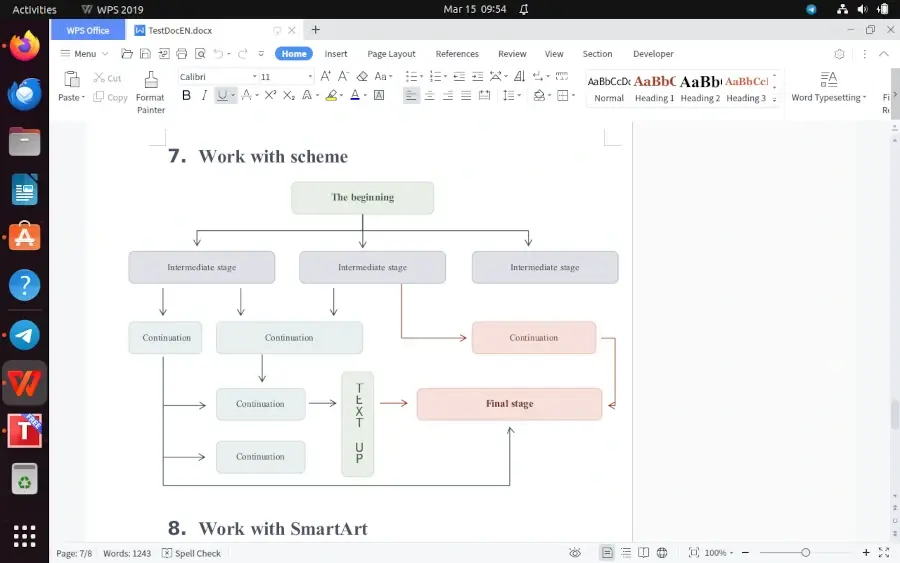
Task: Click the Save icon in quick access toolbar
Action: (x=145, y=54)
